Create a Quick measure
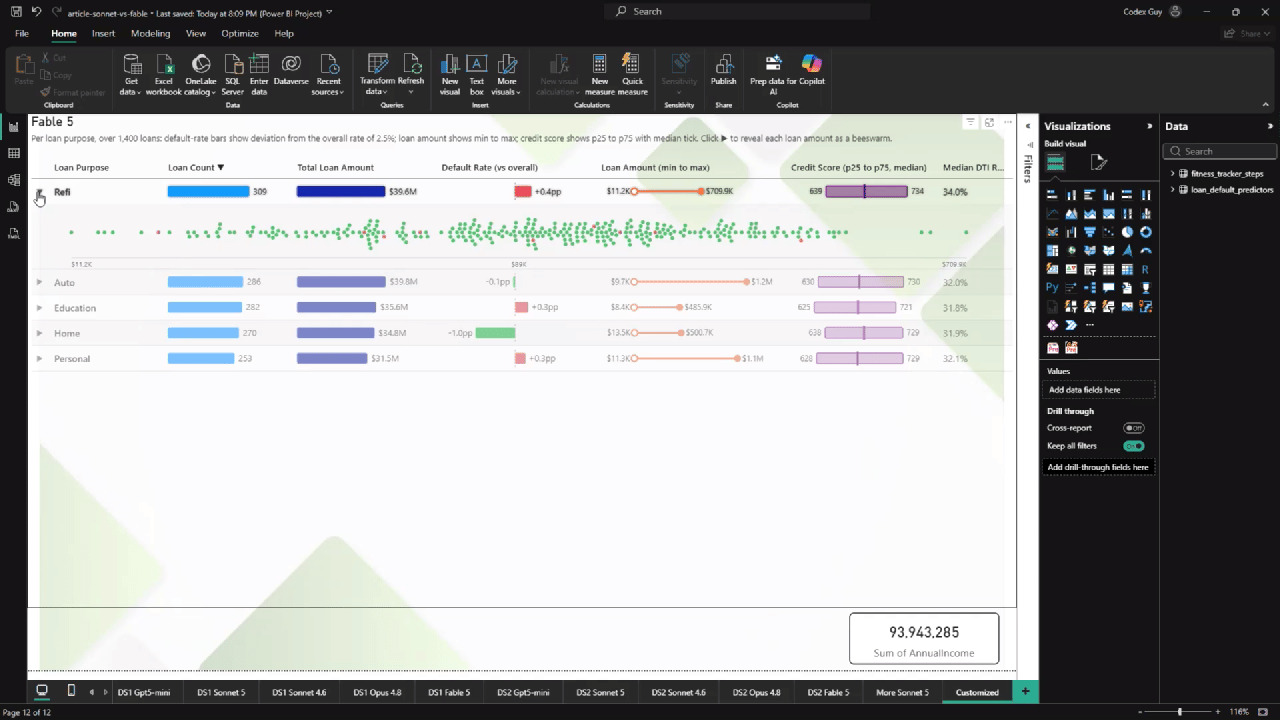Viewport: 1280px width, 720px height. click(x=632, y=73)
